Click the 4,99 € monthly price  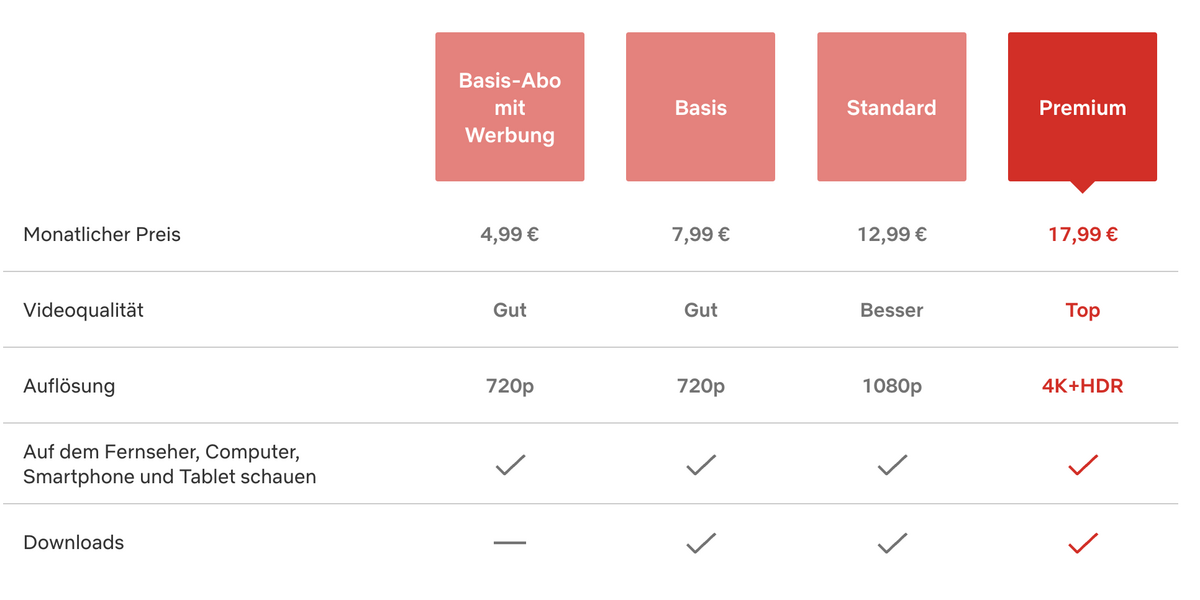[510, 235]
